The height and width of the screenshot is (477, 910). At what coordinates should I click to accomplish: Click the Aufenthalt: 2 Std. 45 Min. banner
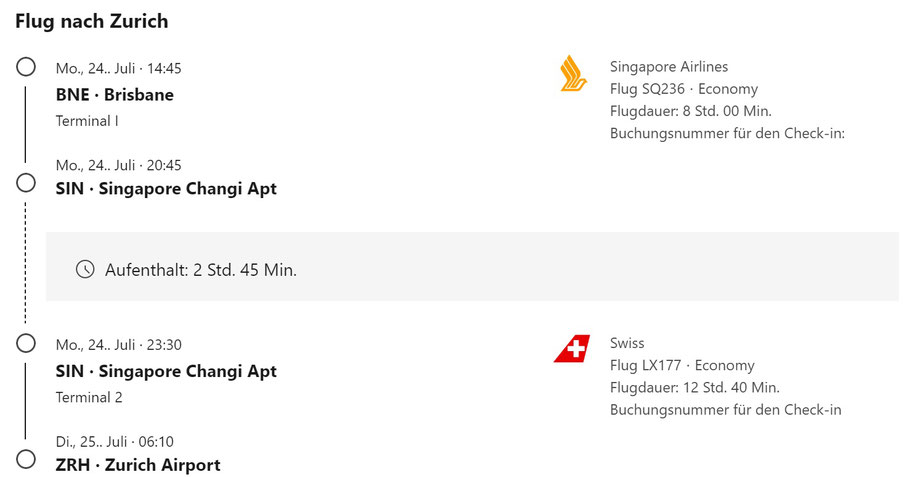(472, 266)
